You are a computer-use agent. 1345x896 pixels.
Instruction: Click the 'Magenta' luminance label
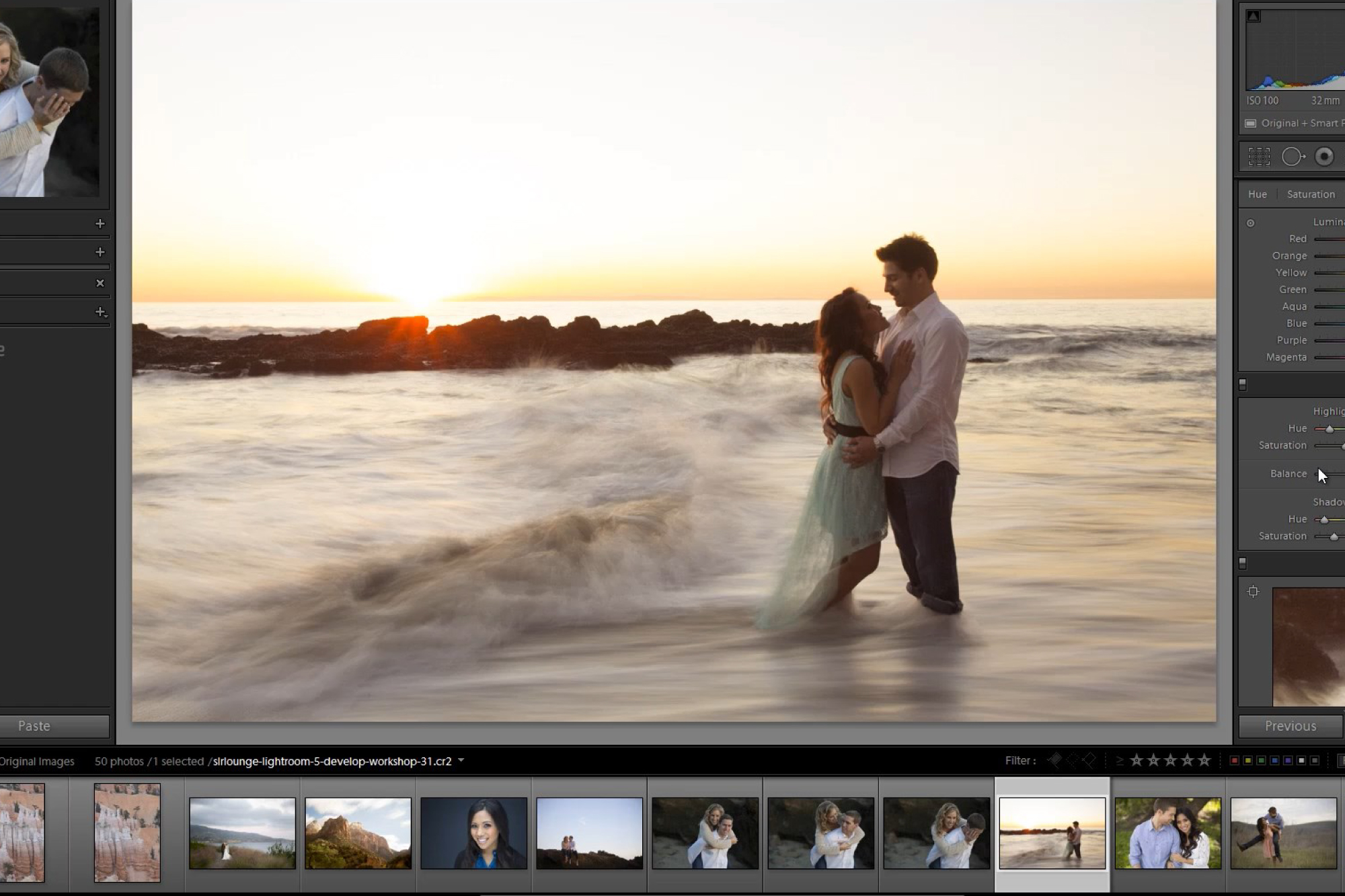click(x=1286, y=358)
